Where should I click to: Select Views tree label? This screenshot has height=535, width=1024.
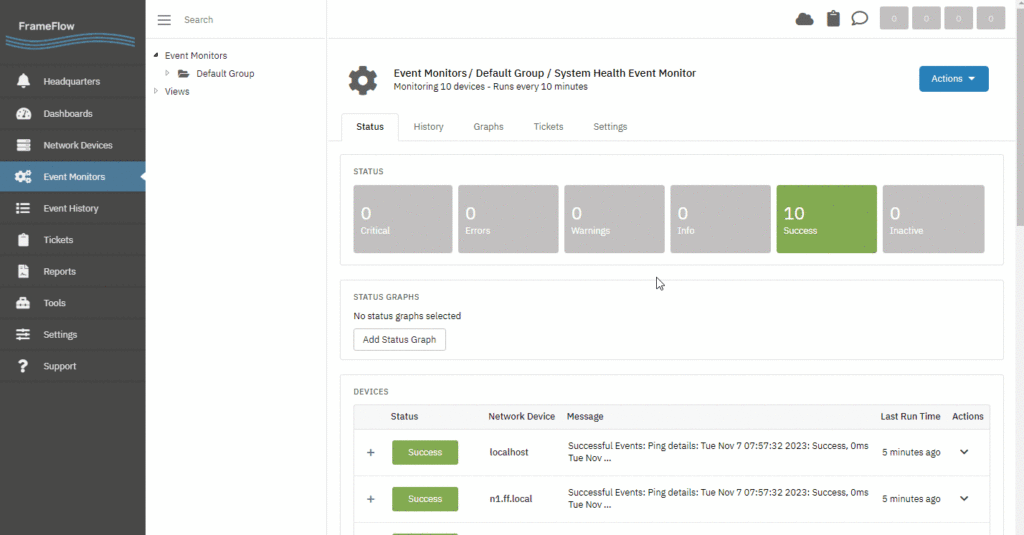(x=177, y=91)
